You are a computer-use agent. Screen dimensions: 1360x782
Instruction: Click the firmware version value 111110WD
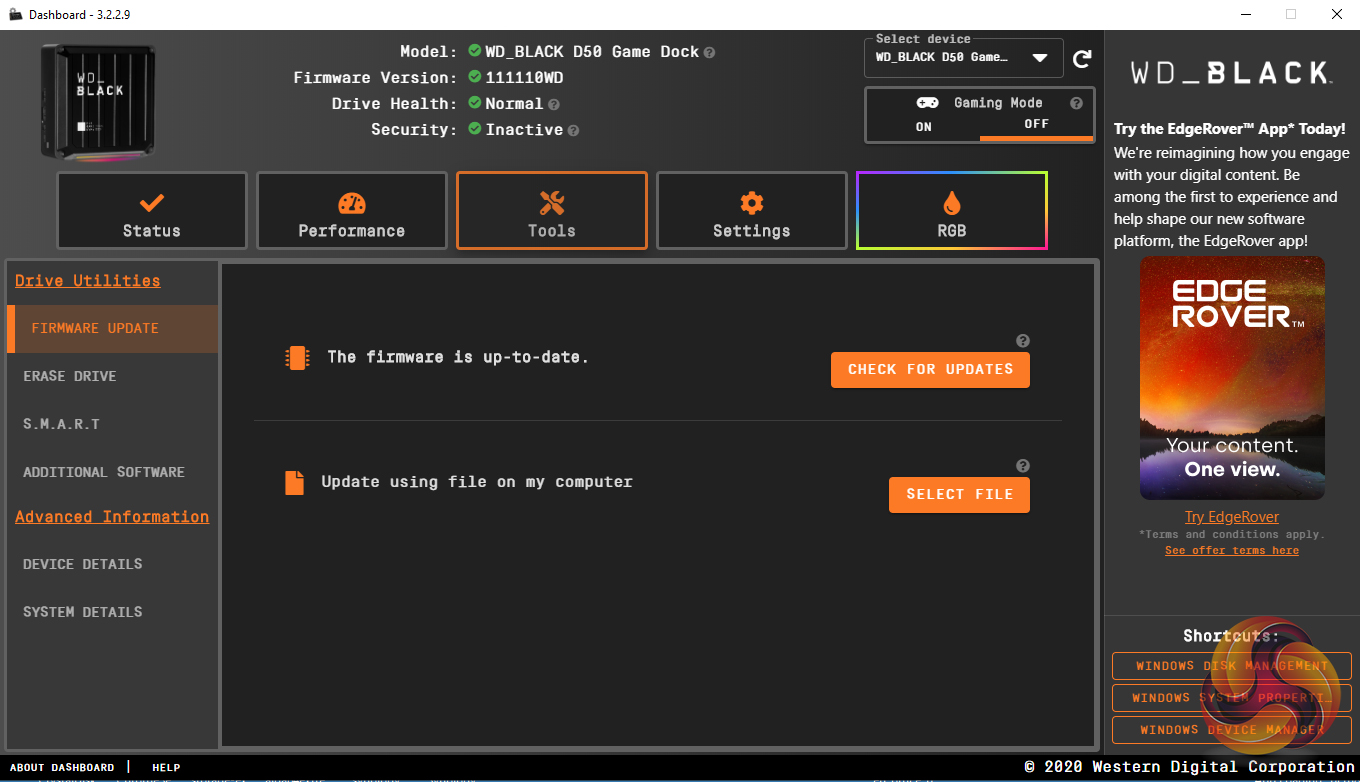(x=526, y=78)
